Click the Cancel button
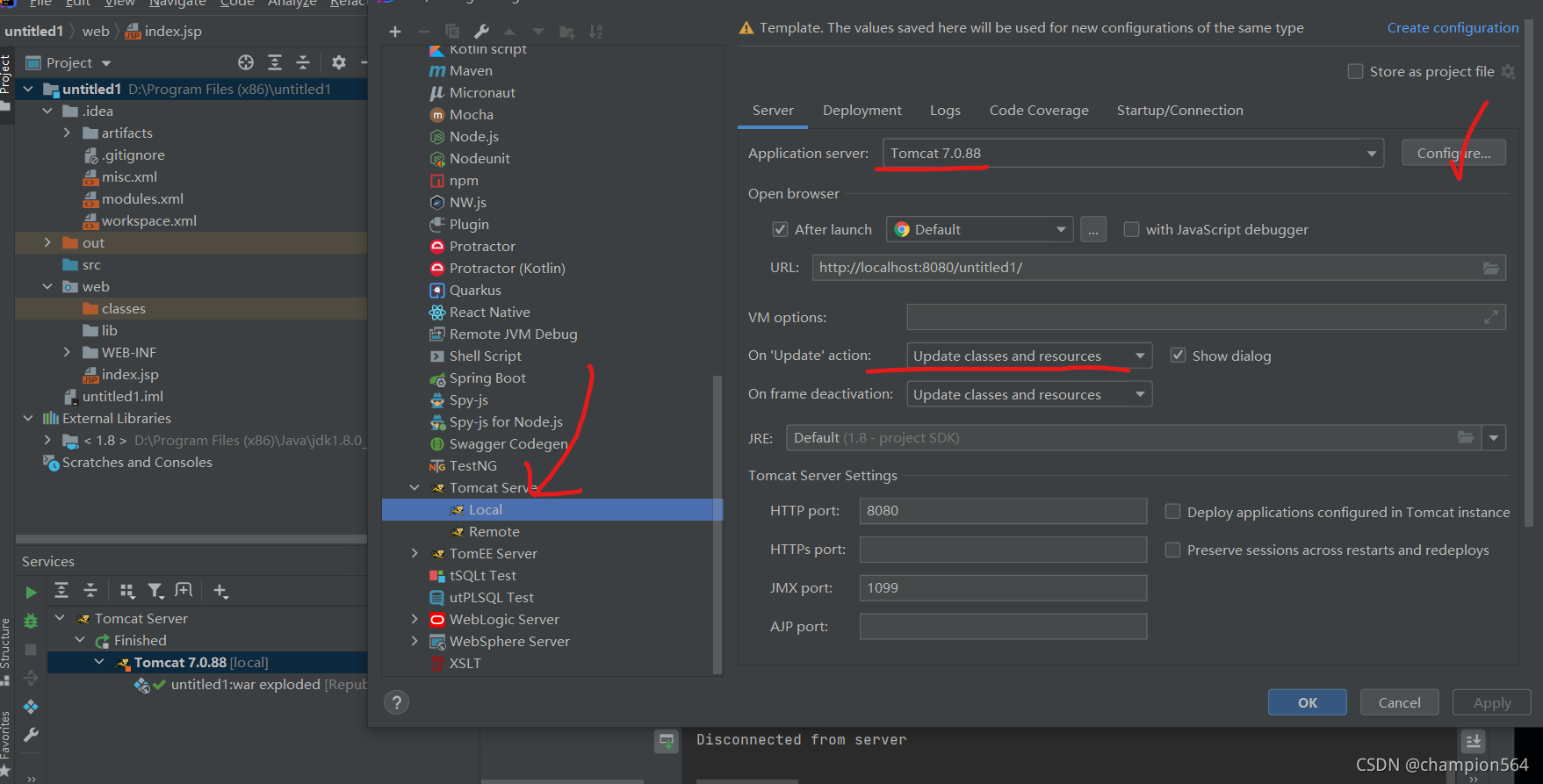1543x784 pixels. (x=1399, y=702)
